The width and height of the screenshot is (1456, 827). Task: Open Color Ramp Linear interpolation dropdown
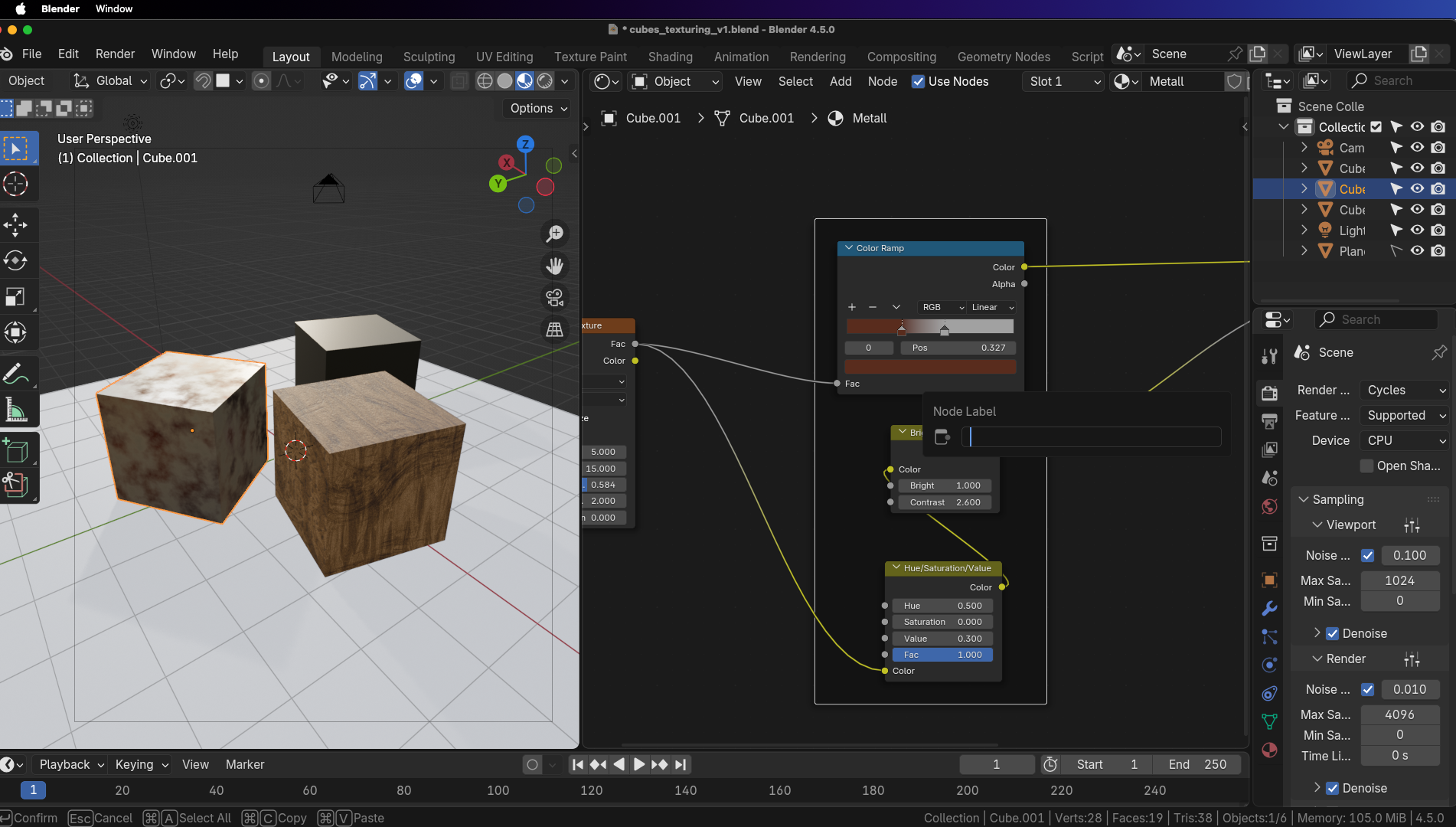[992, 307]
